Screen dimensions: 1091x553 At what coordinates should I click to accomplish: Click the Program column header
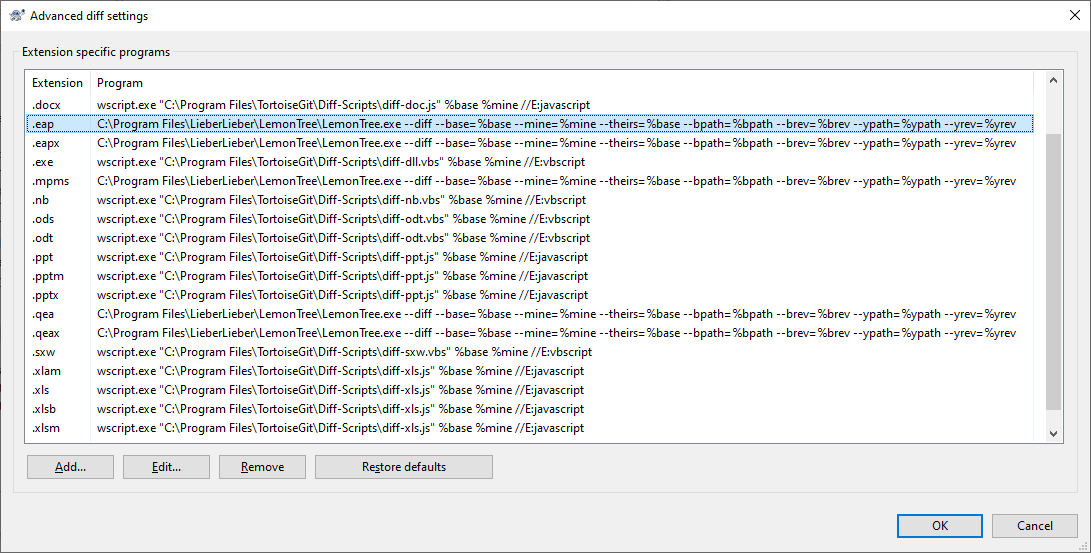pyautogui.click(x=120, y=83)
